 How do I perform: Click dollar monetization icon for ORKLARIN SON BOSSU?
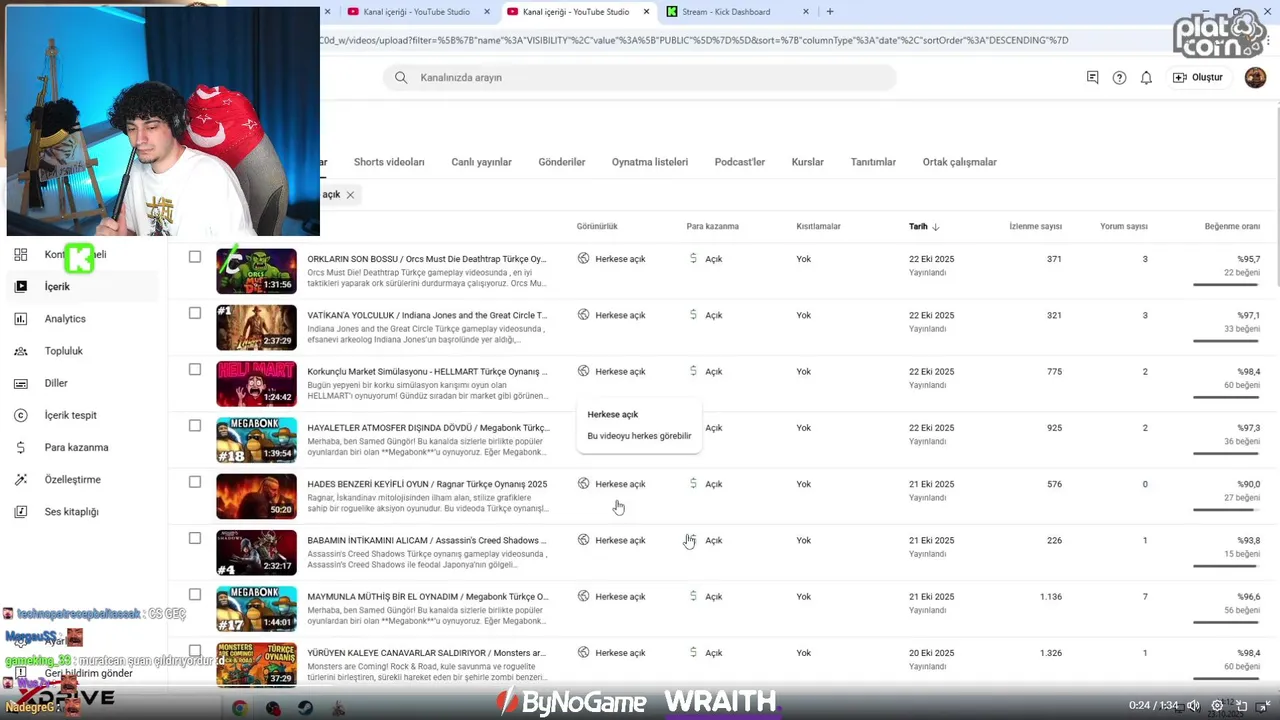[x=693, y=258]
